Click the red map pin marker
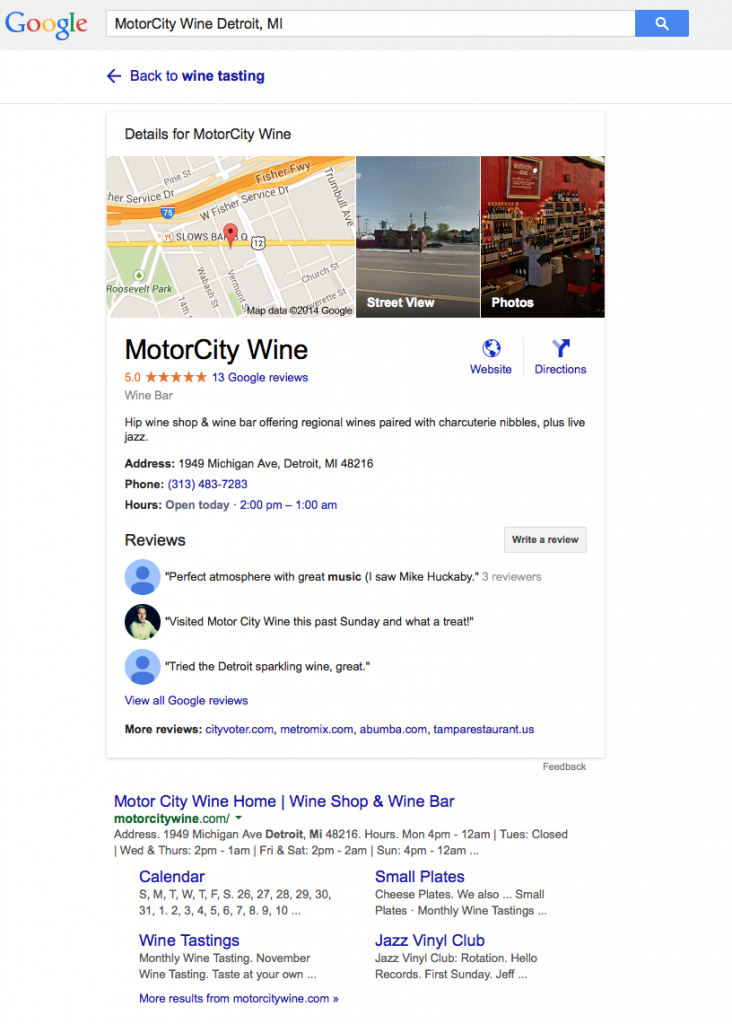The height and width of the screenshot is (1024, 732). pyautogui.click(x=231, y=235)
